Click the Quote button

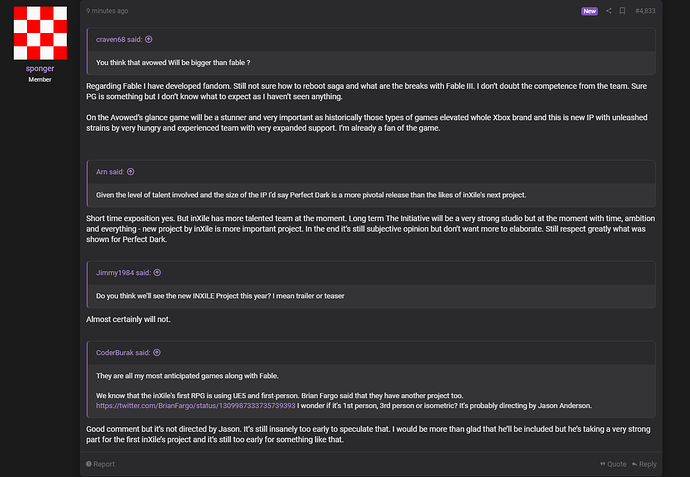click(612, 464)
